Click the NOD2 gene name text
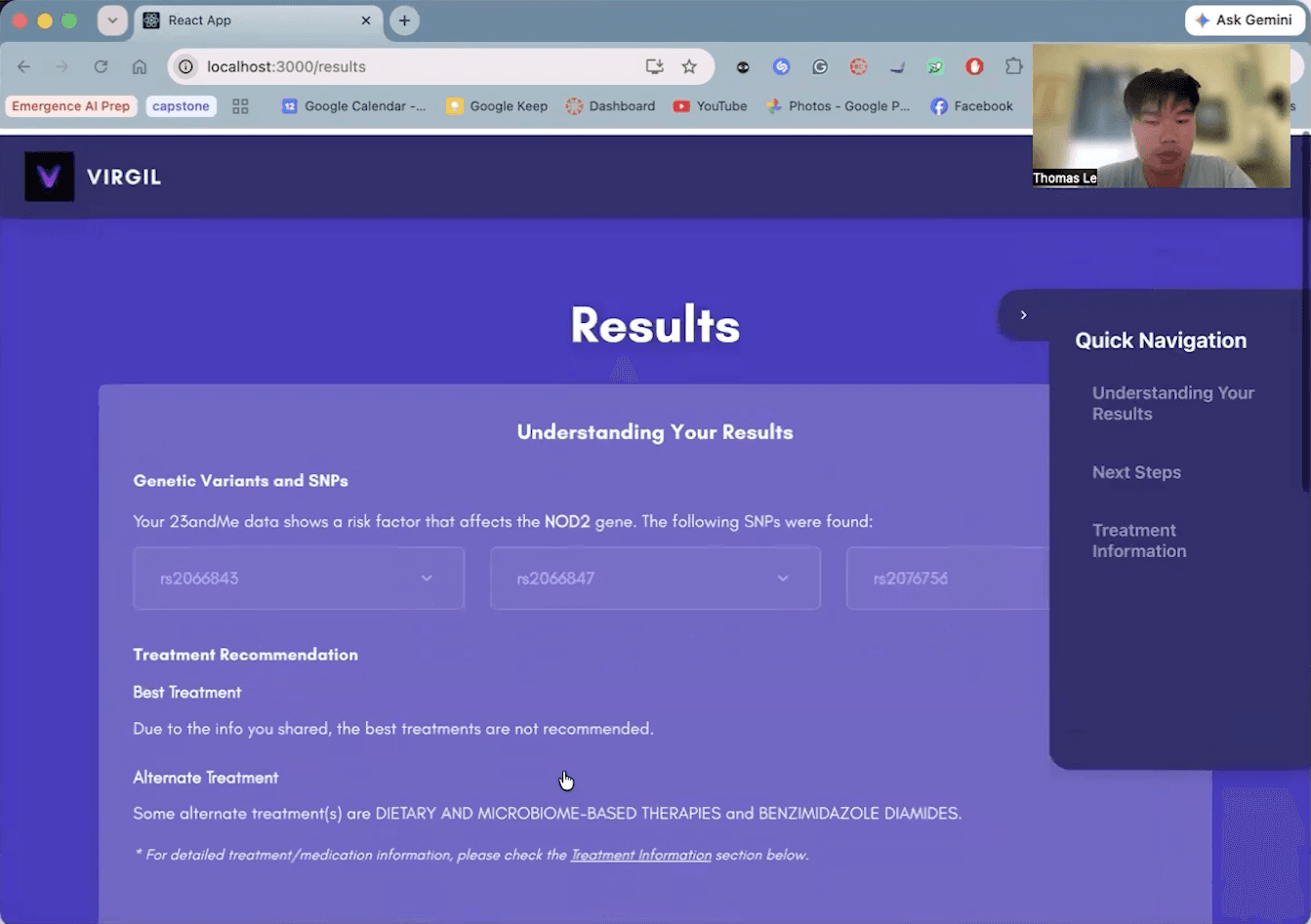 pos(567,522)
